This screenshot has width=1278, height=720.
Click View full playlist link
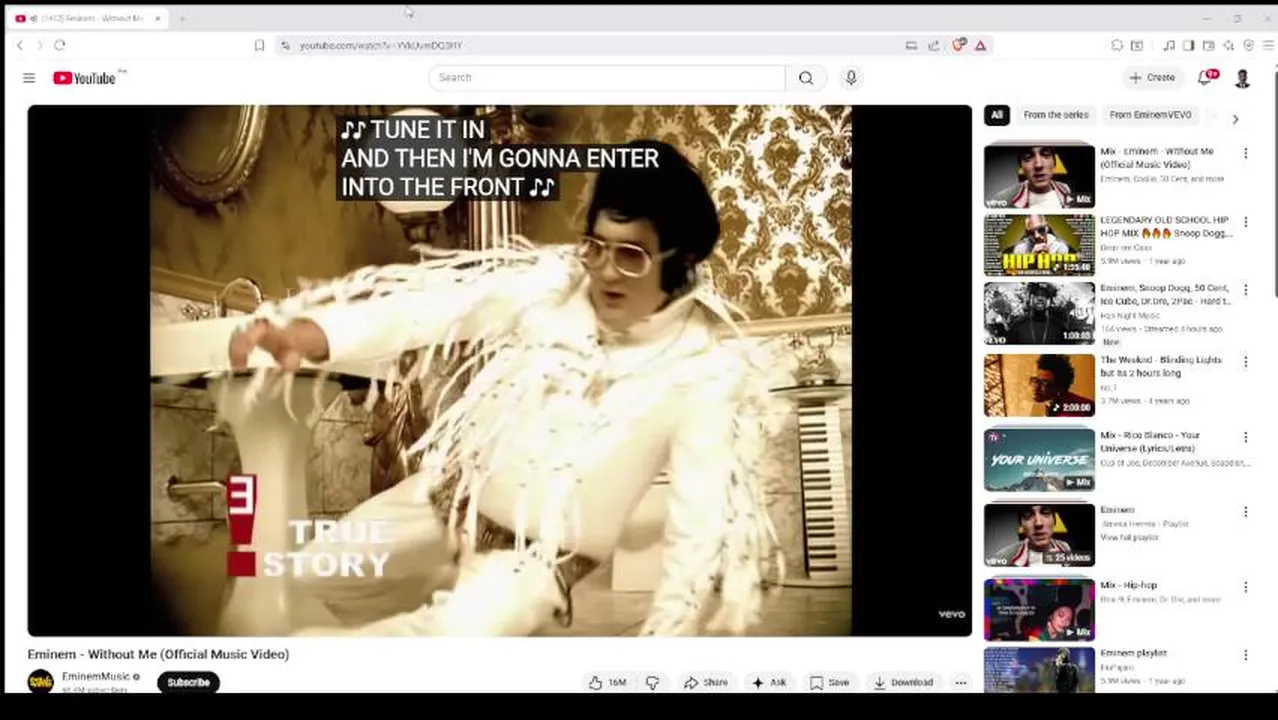tap(1129, 537)
